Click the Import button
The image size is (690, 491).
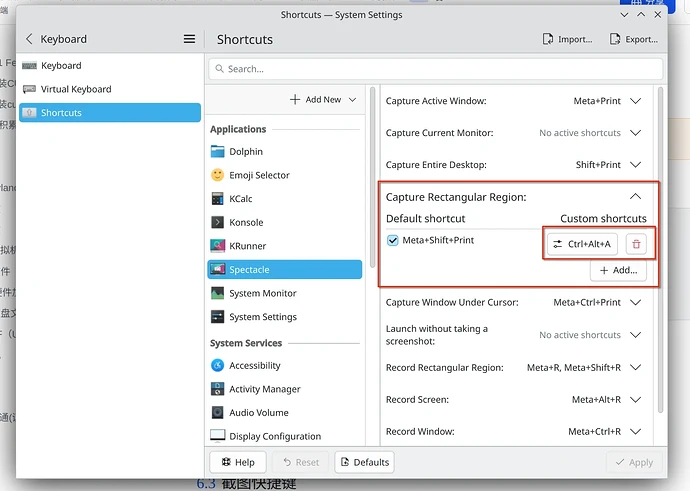(x=567, y=40)
